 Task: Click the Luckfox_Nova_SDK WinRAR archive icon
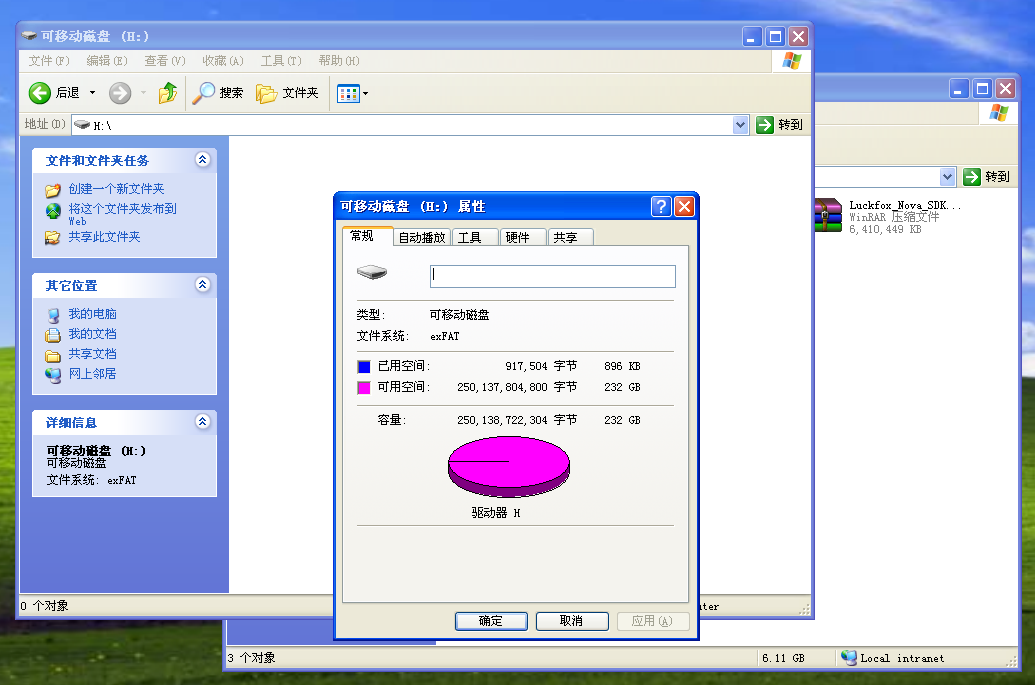828,214
